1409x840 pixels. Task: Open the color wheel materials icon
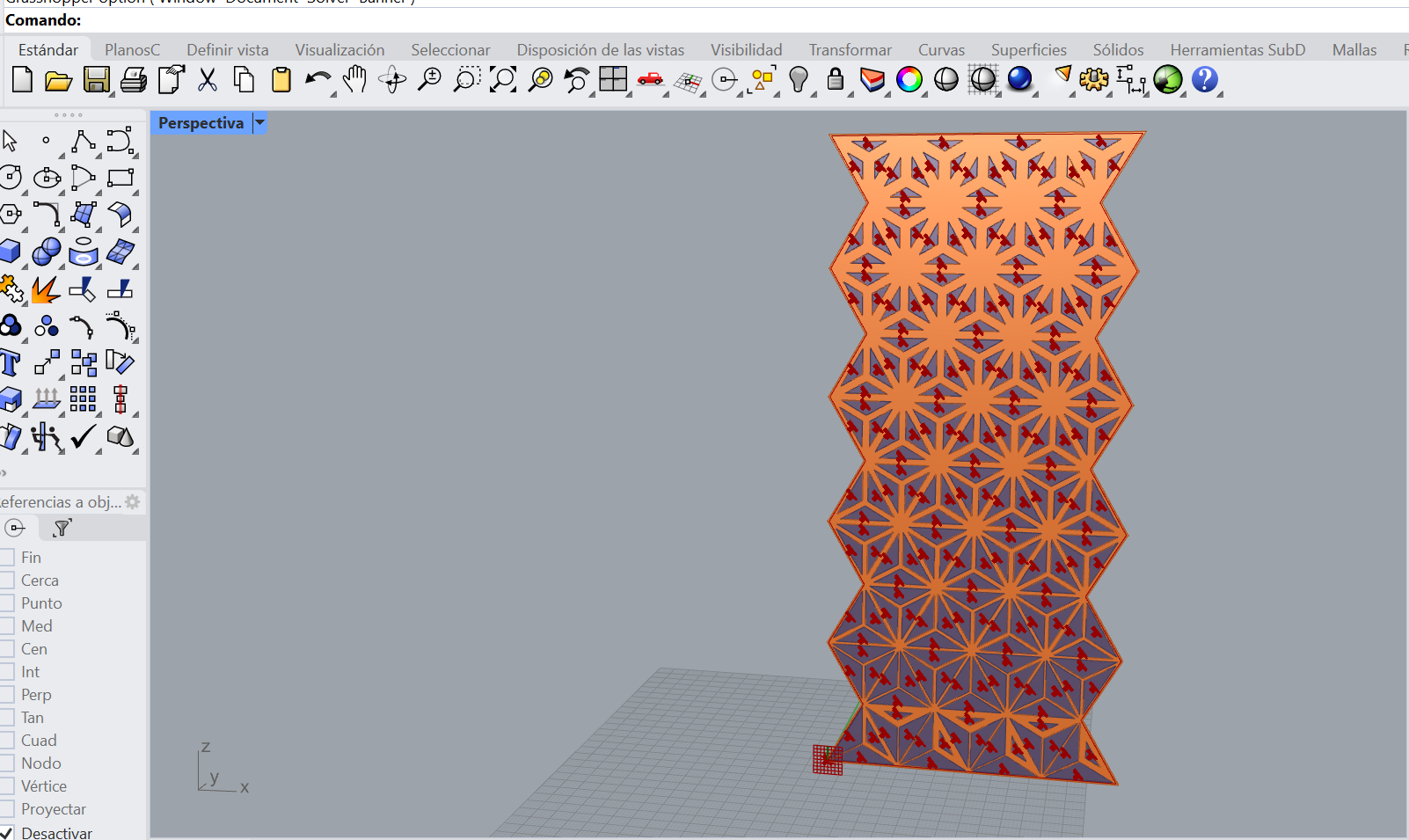coord(909,80)
